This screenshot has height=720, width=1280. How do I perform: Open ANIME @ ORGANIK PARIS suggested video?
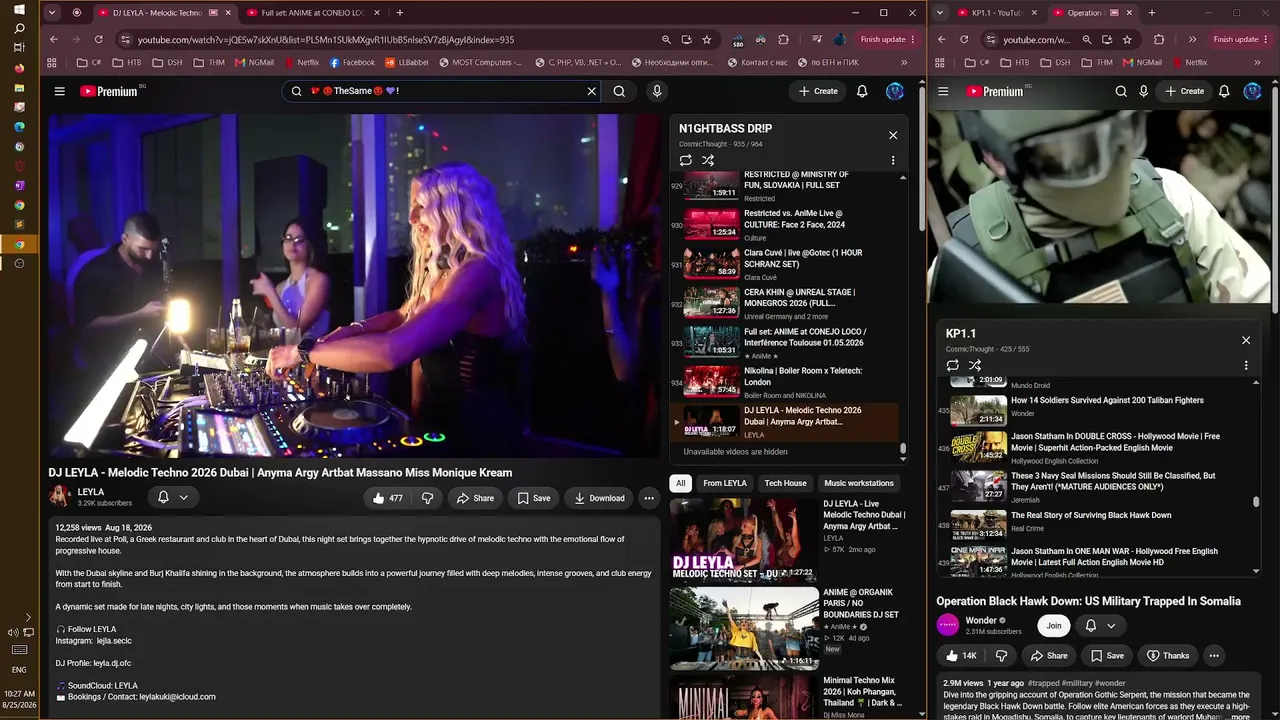click(788, 628)
